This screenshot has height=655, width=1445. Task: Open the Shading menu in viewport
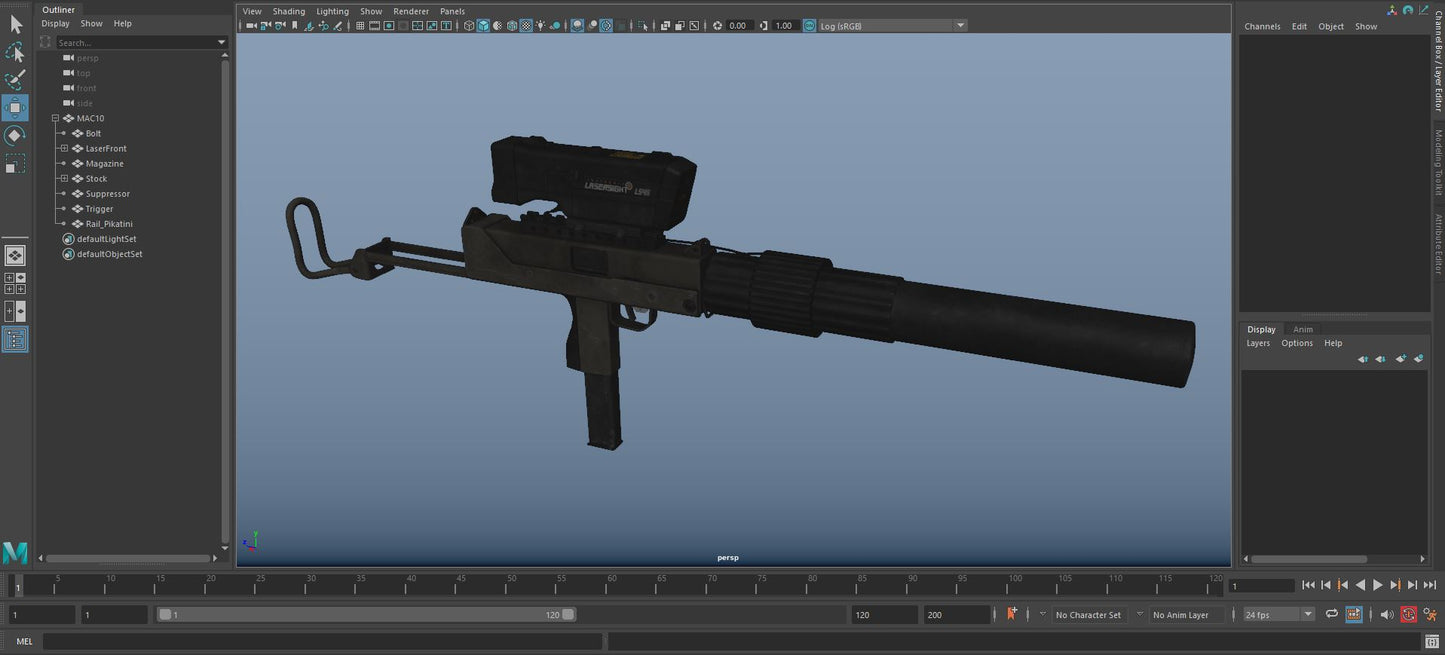point(289,12)
